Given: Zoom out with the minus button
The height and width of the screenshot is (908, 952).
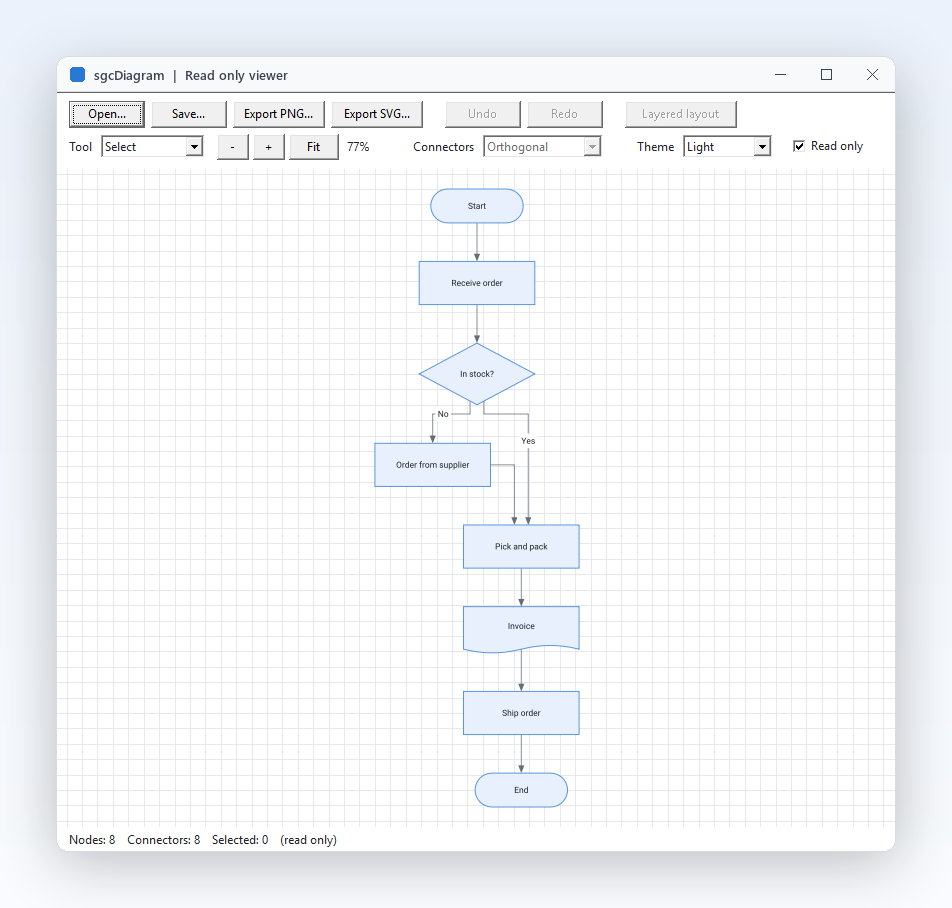Looking at the screenshot, I should click(233, 147).
